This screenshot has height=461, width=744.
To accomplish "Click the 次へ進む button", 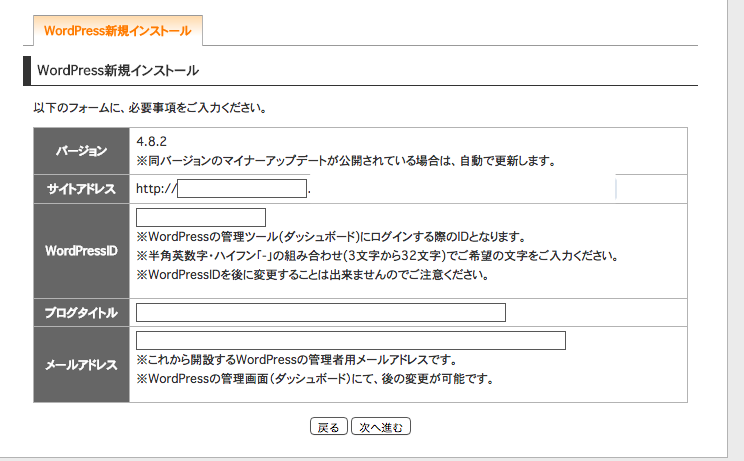I will click(381, 427).
